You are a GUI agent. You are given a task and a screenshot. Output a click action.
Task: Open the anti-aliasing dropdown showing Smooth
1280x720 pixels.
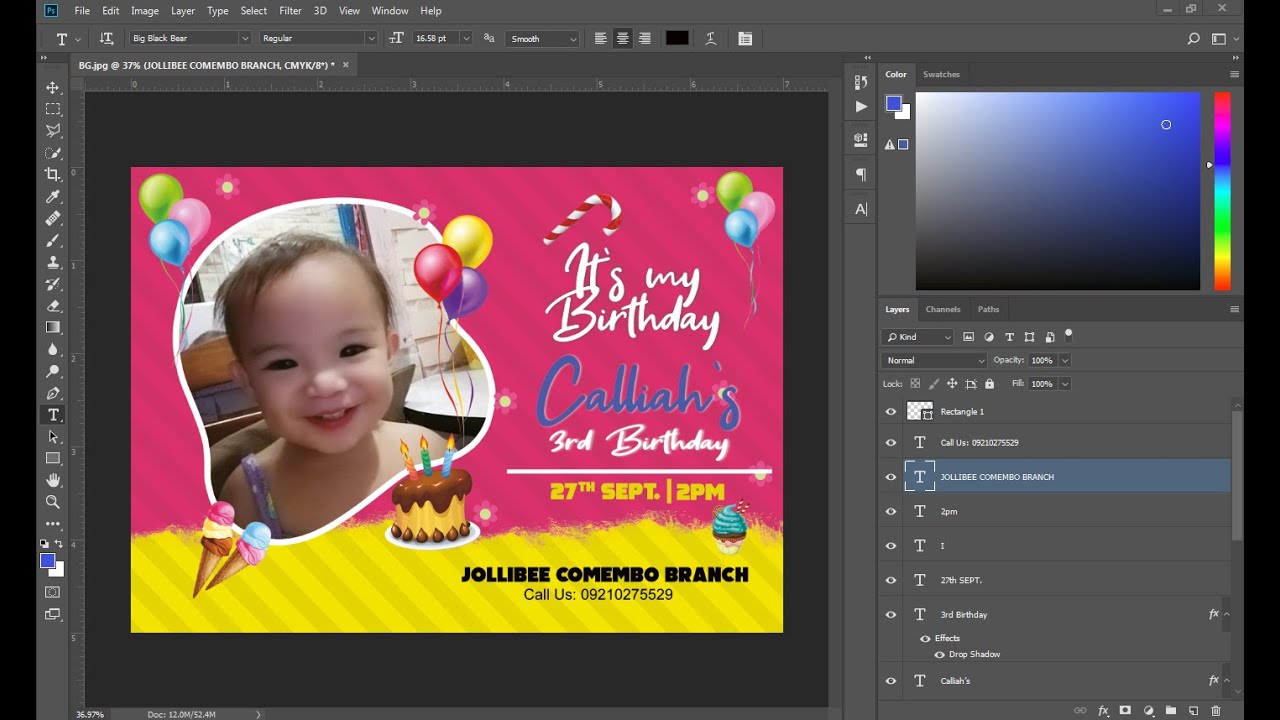[543, 38]
